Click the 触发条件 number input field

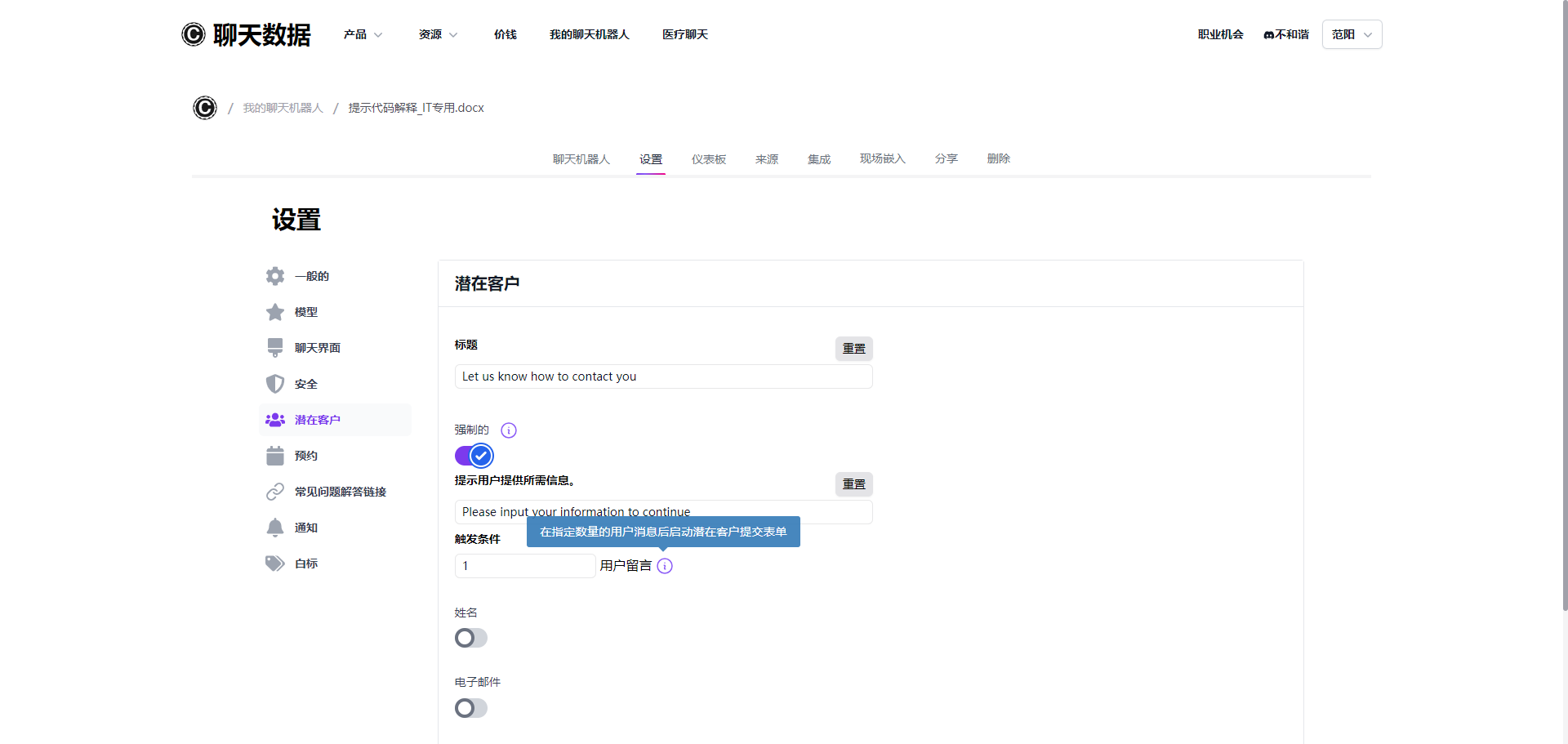(x=524, y=566)
